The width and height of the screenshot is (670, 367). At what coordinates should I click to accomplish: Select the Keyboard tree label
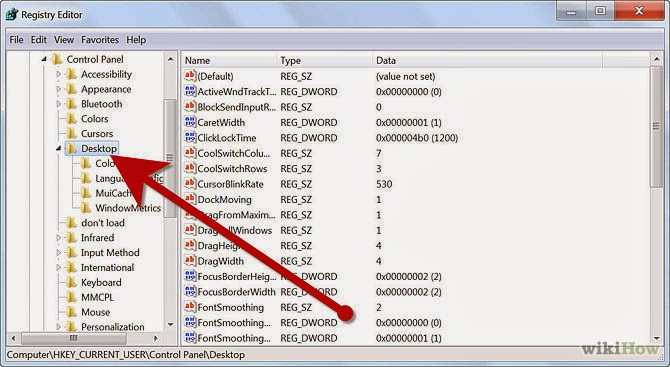coord(101,282)
